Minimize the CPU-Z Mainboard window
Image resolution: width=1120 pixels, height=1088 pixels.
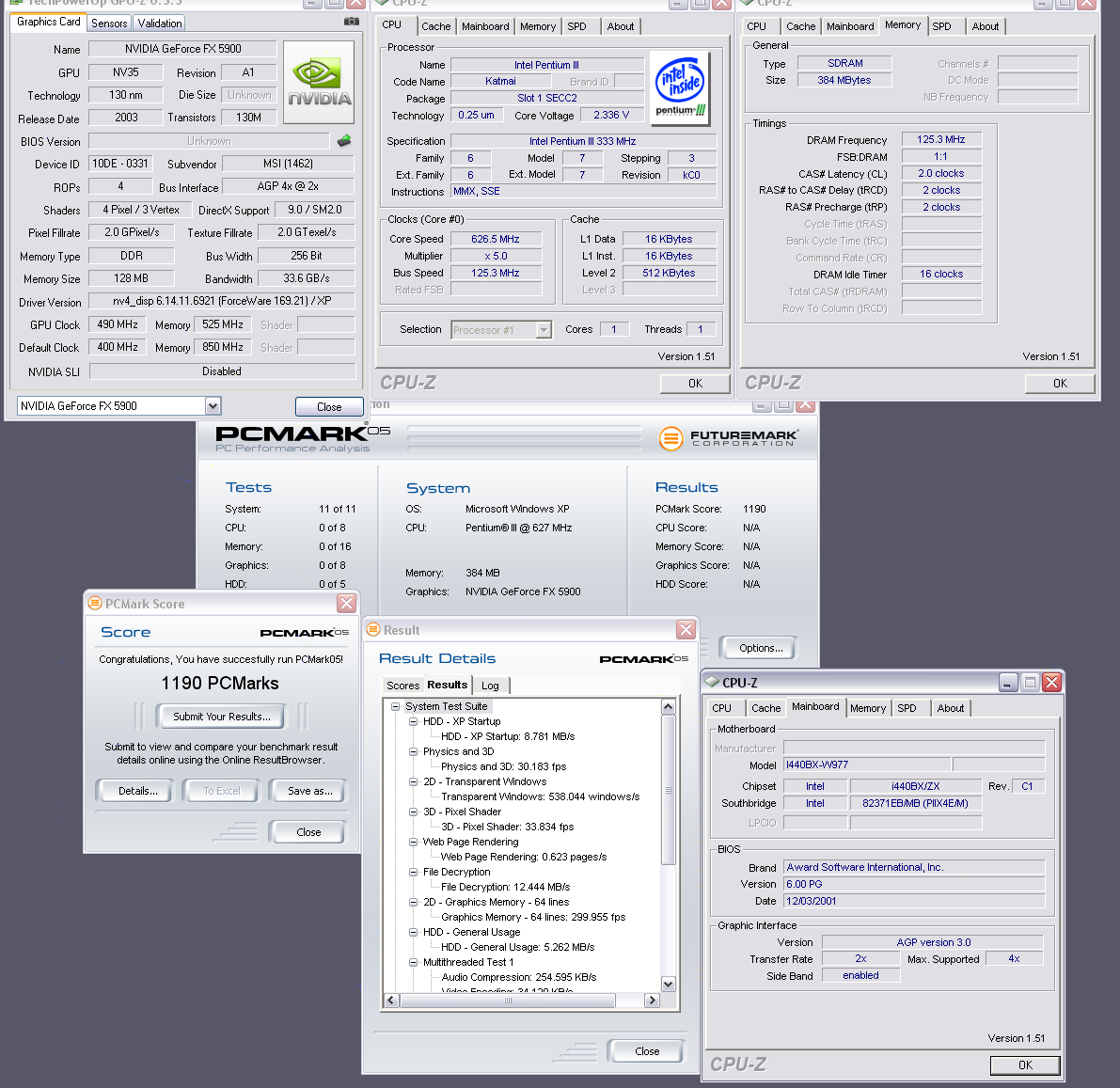[1008, 682]
